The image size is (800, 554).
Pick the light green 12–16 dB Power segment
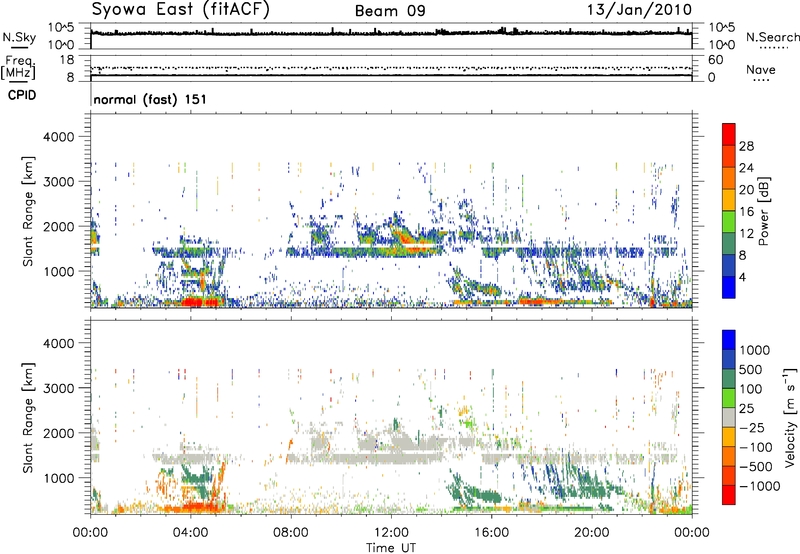pyautogui.click(x=729, y=222)
